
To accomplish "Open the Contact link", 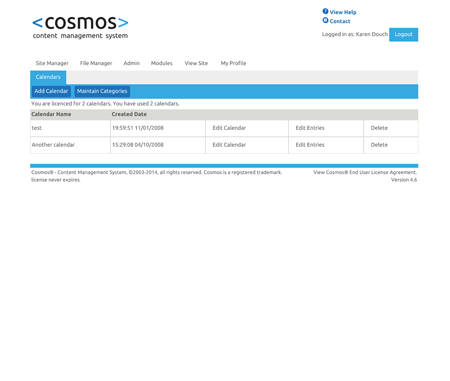I will 340,21.
